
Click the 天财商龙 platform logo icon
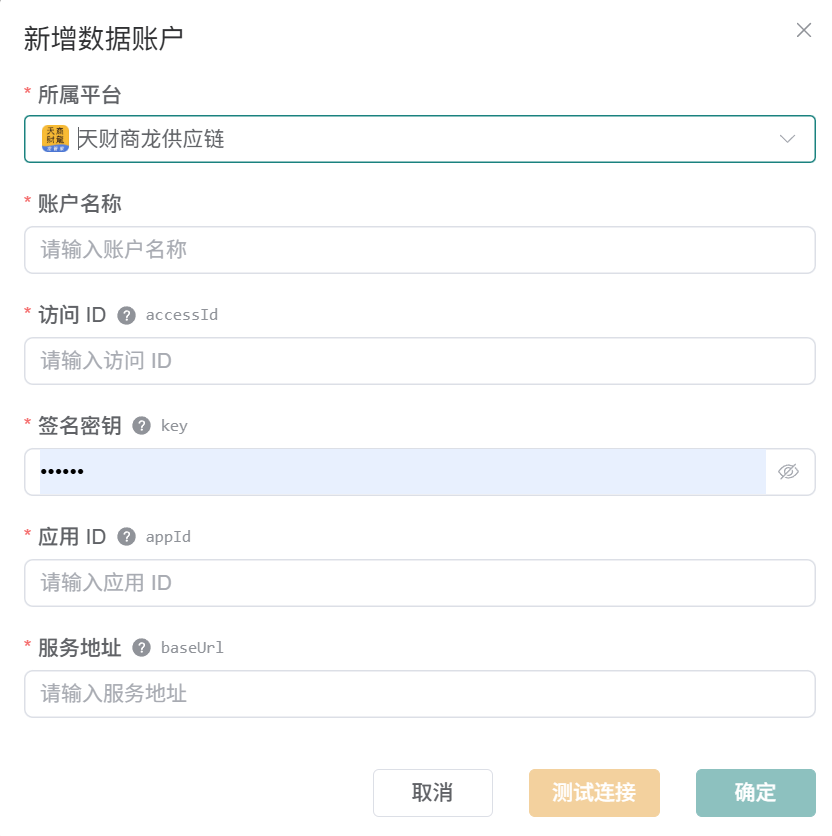[x=55, y=139]
